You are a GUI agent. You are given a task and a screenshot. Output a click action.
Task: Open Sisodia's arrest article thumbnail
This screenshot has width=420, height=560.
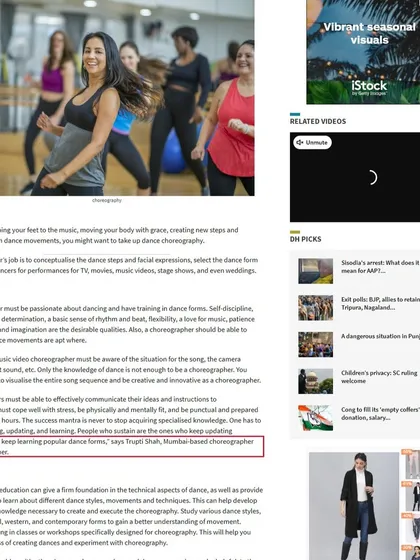point(316,271)
